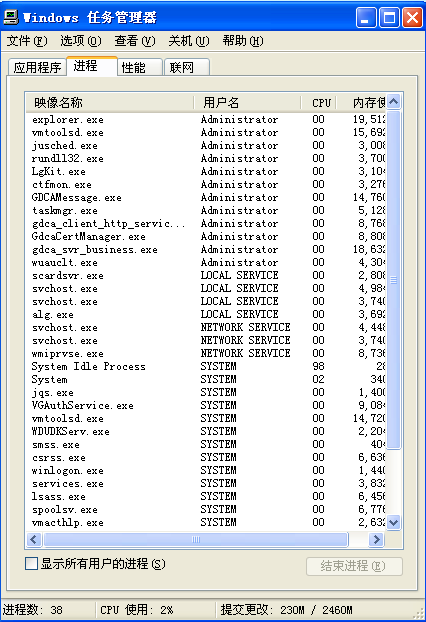Click the horizontal scrollbar left arrow
This screenshot has height=622, width=426.
[x=34, y=539]
